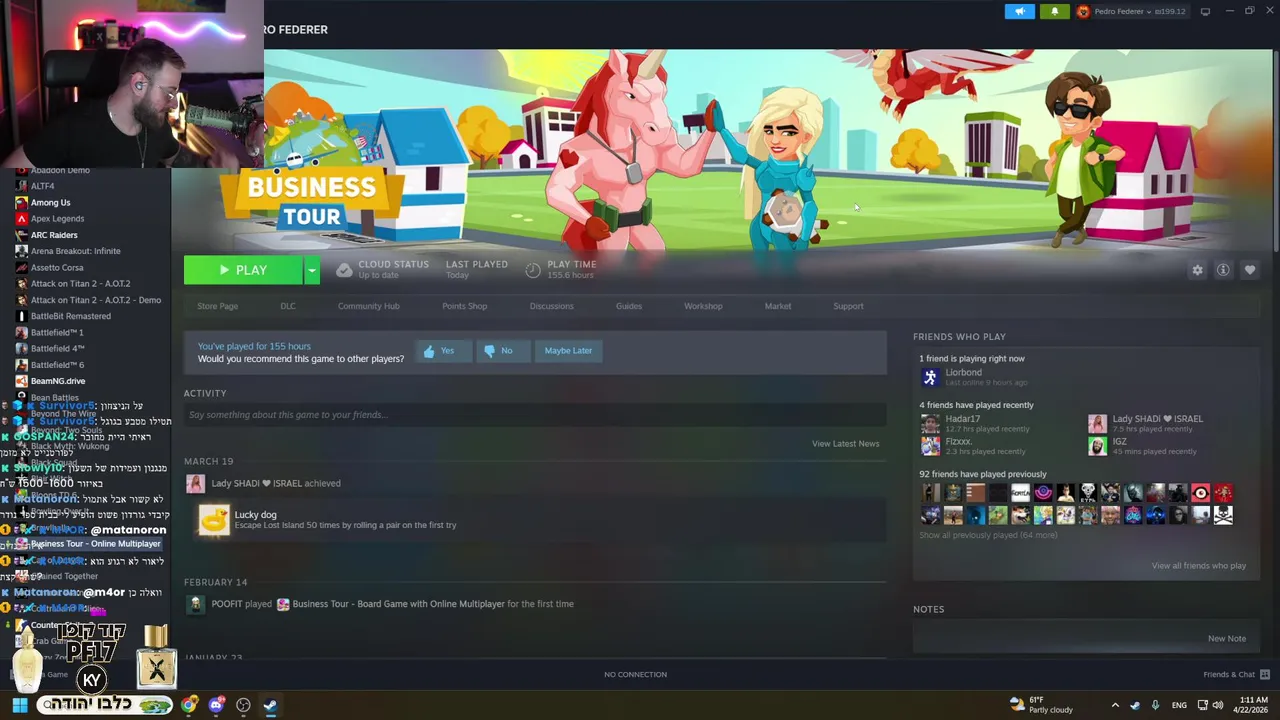Click the Cloud Status icon
1280x720 pixels.
(344, 270)
